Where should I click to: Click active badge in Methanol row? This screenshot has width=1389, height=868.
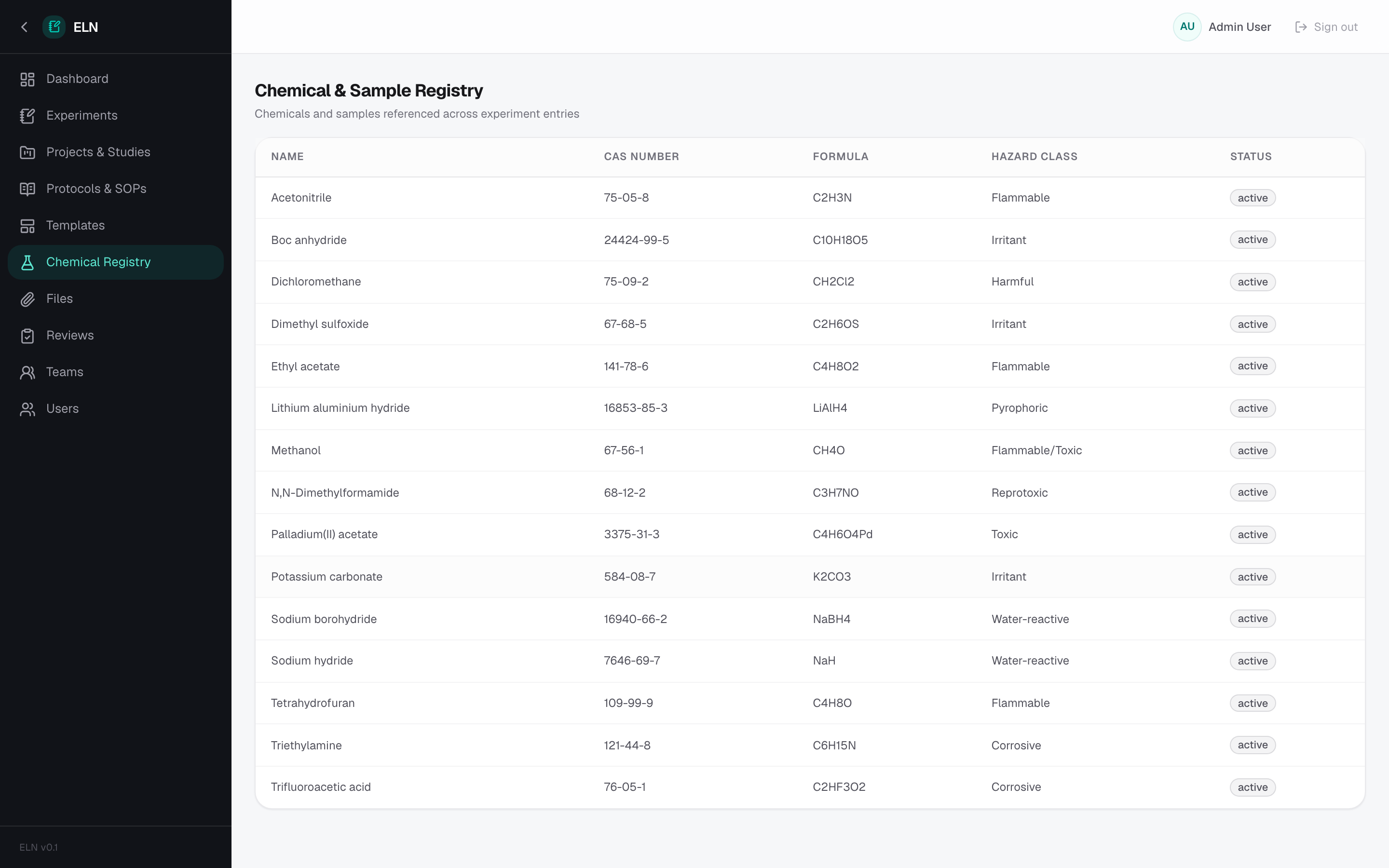tap(1253, 451)
